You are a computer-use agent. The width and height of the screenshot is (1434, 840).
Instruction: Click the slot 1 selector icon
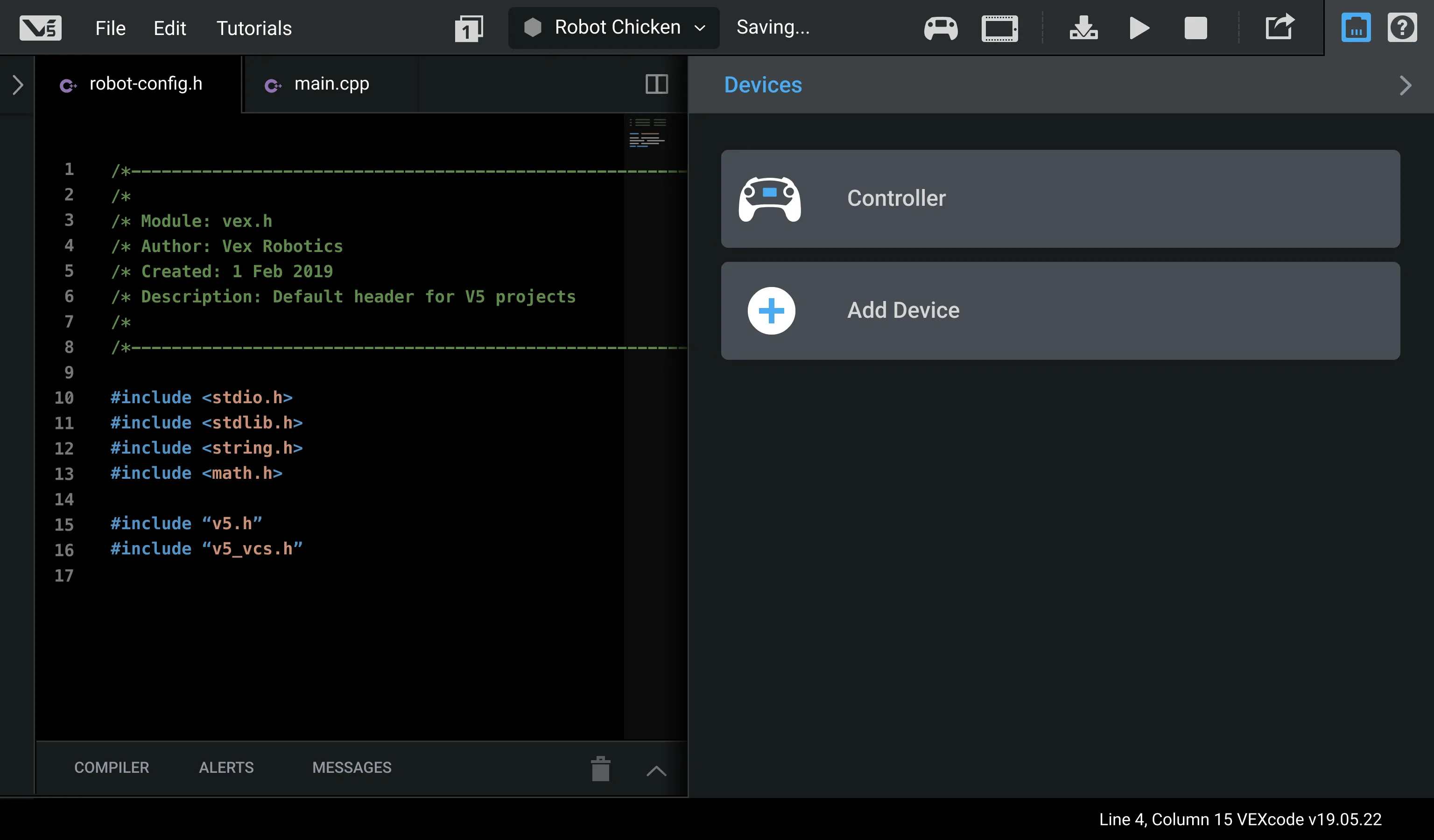(469, 28)
